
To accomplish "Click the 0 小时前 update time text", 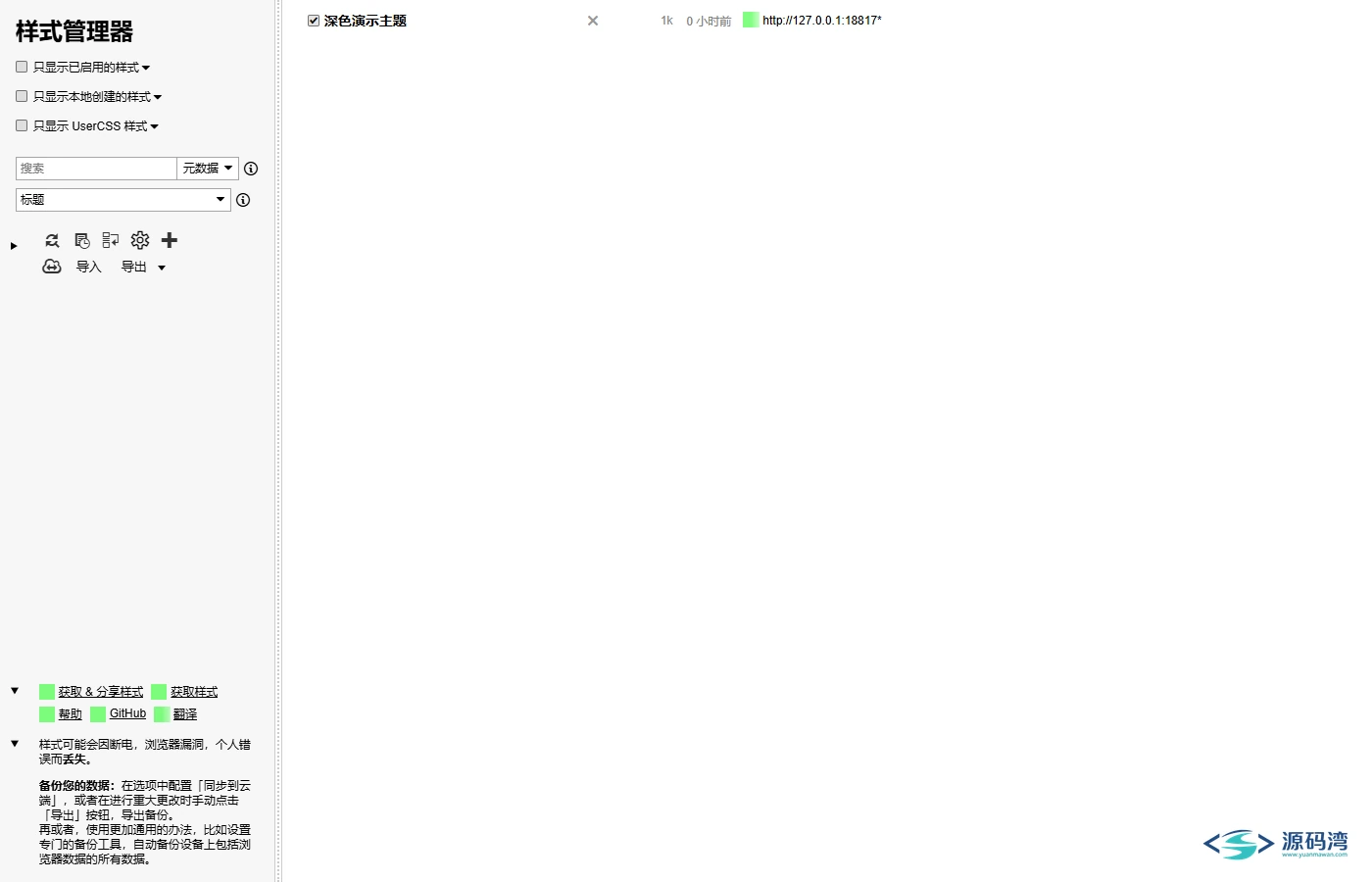I will [x=709, y=21].
